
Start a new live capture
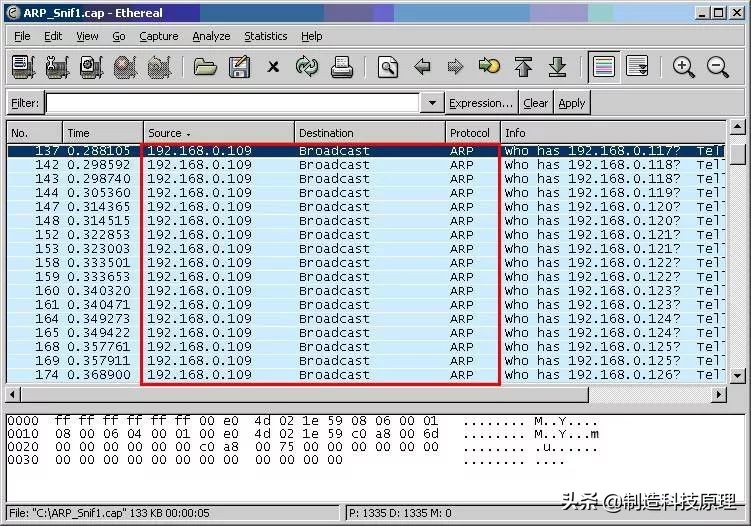(x=91, y=67)
